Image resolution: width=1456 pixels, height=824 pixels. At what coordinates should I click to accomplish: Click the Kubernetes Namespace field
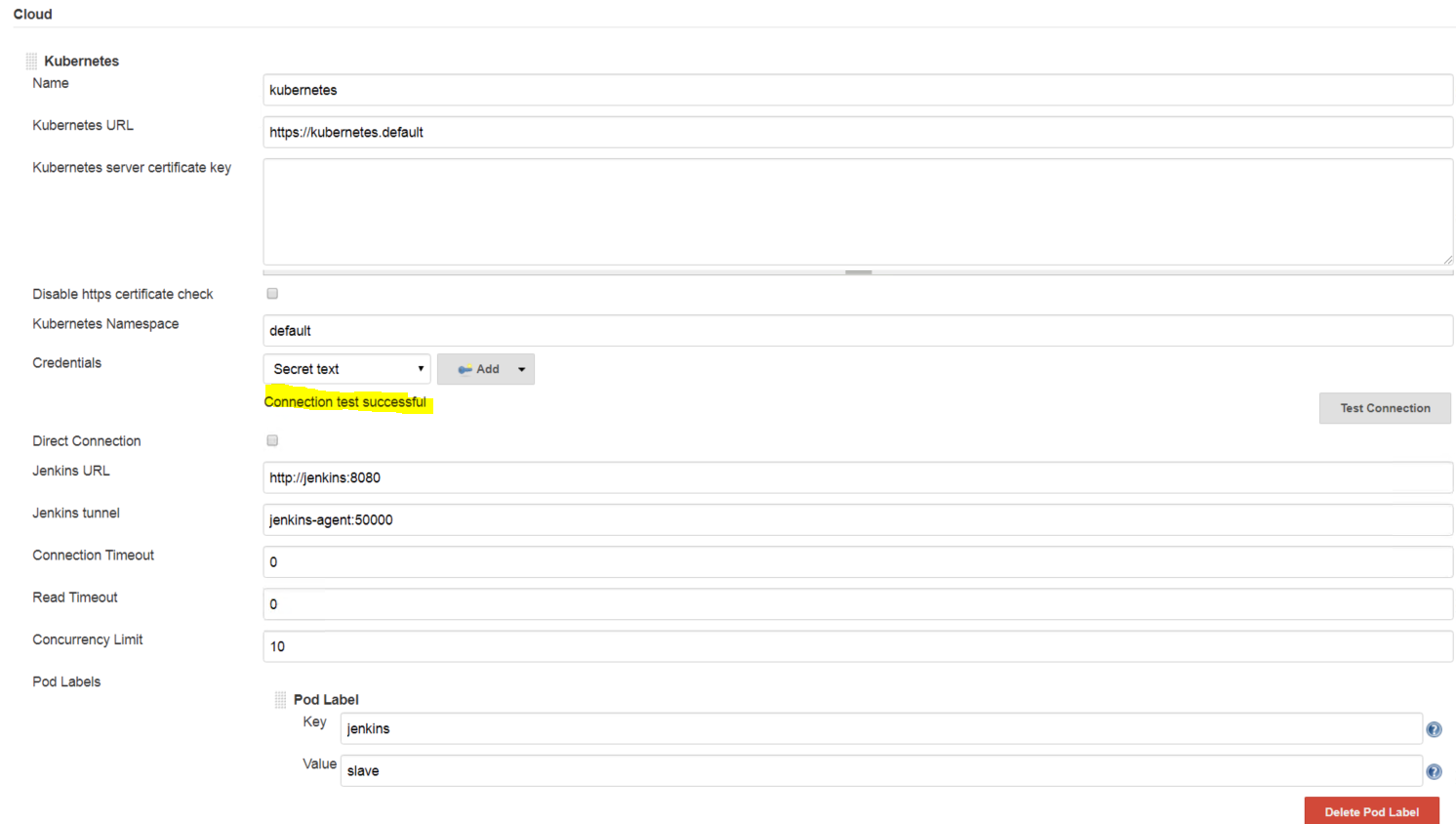point(683,331)
